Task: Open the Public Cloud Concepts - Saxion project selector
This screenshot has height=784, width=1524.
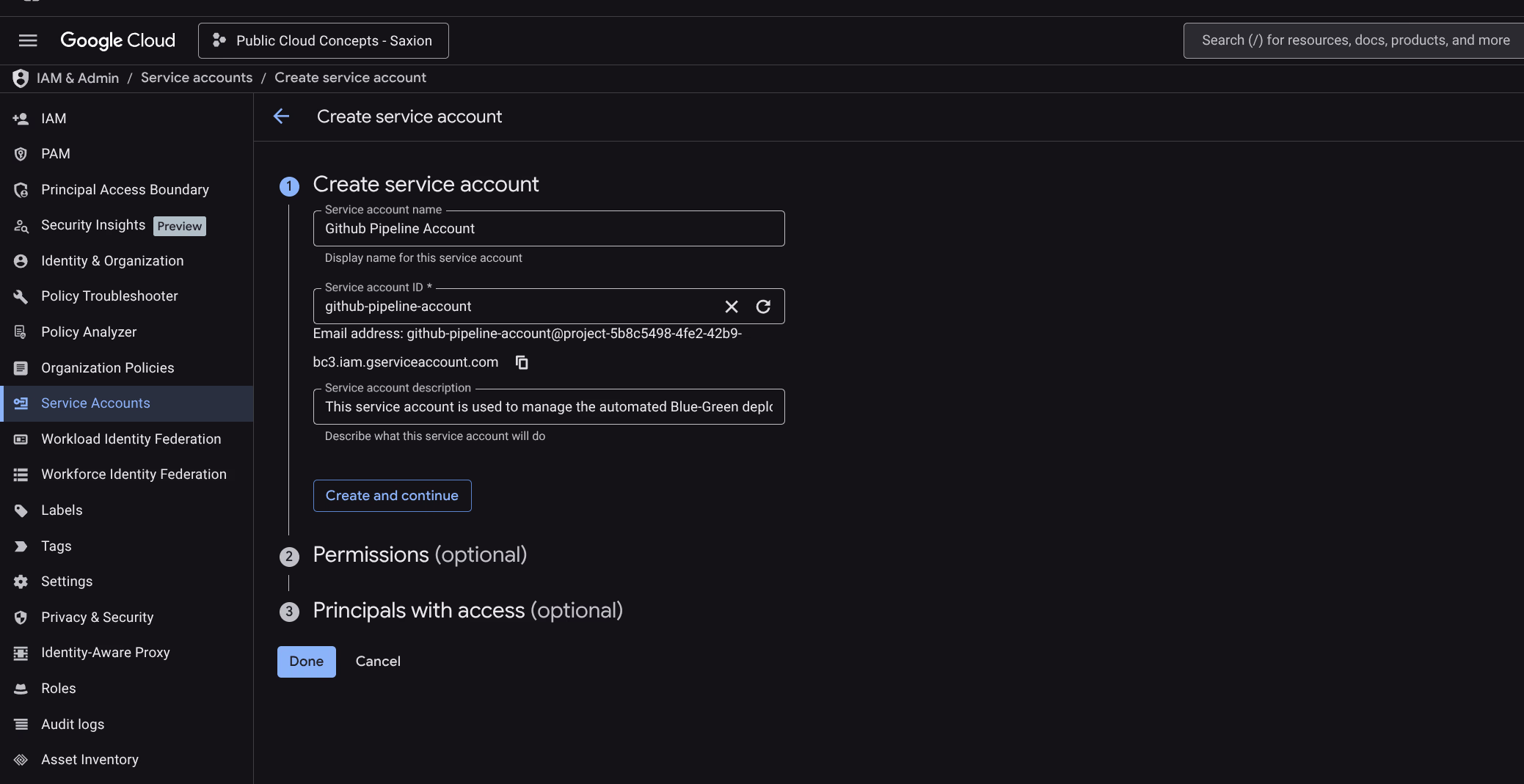Action: (x=323, y=40)
